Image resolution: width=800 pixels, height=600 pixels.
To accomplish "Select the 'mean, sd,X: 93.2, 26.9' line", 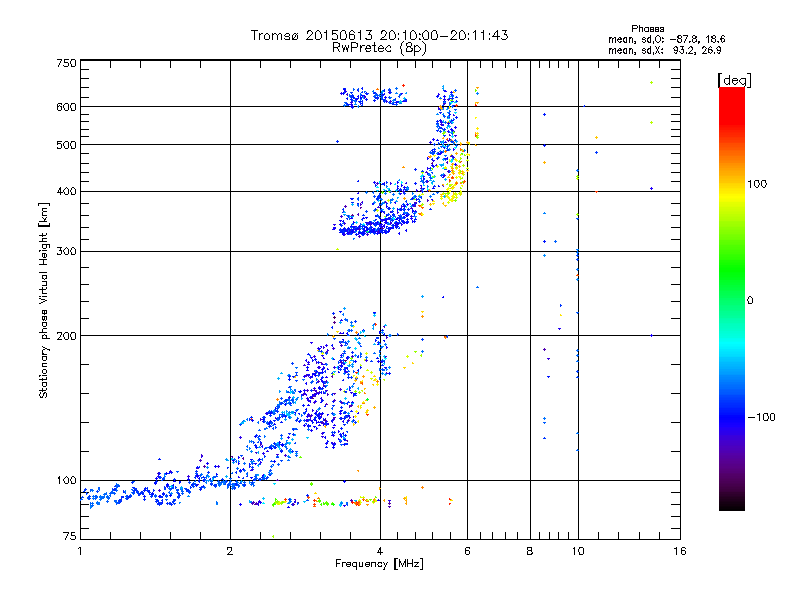I will pos(664,50).
